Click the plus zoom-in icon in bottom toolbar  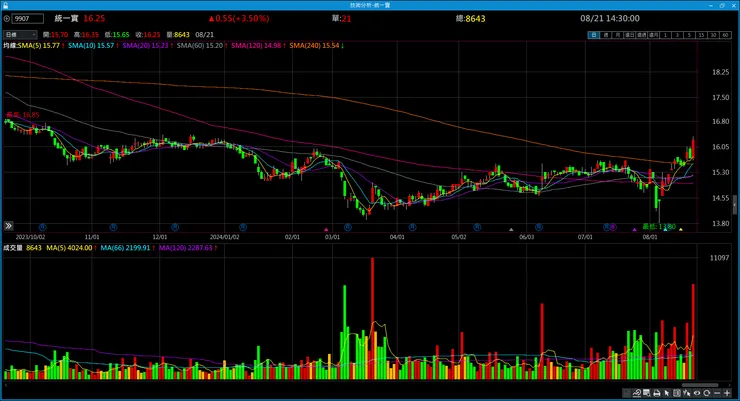click(727, 393)
